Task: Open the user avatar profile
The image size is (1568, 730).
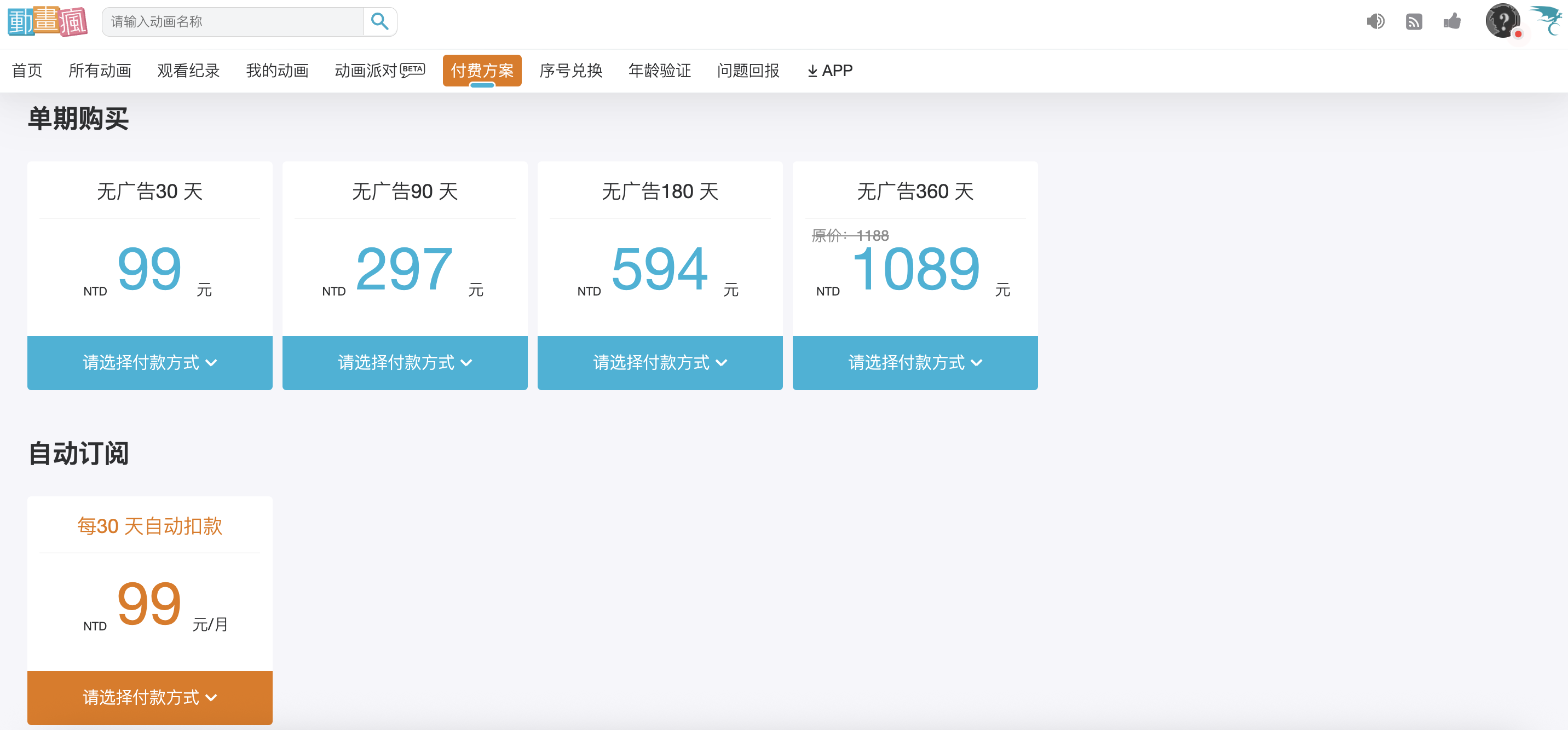Action: click(1502, 21)
